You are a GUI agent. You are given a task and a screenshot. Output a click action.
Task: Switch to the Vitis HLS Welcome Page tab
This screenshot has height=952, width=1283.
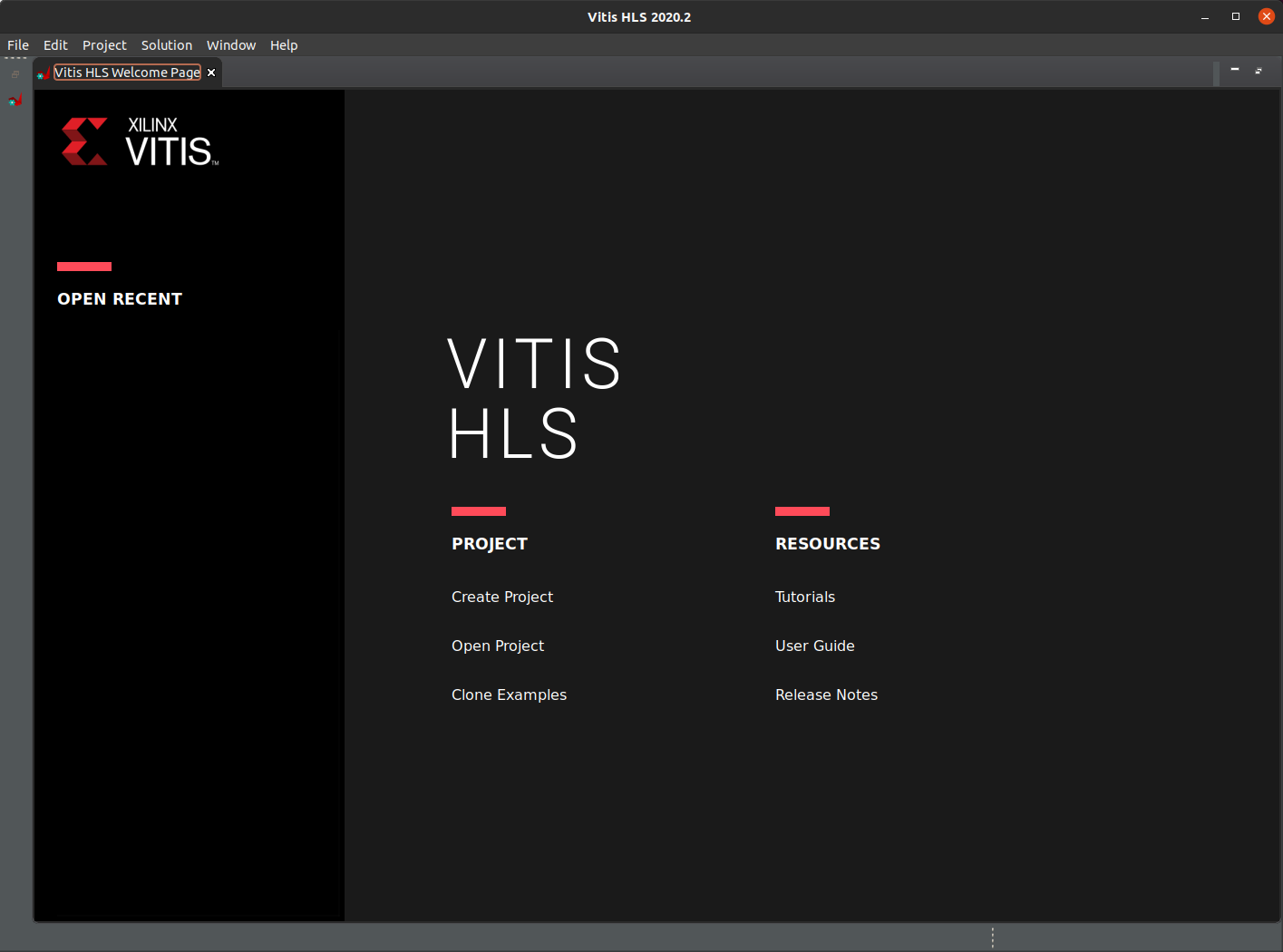click(126, 73)
